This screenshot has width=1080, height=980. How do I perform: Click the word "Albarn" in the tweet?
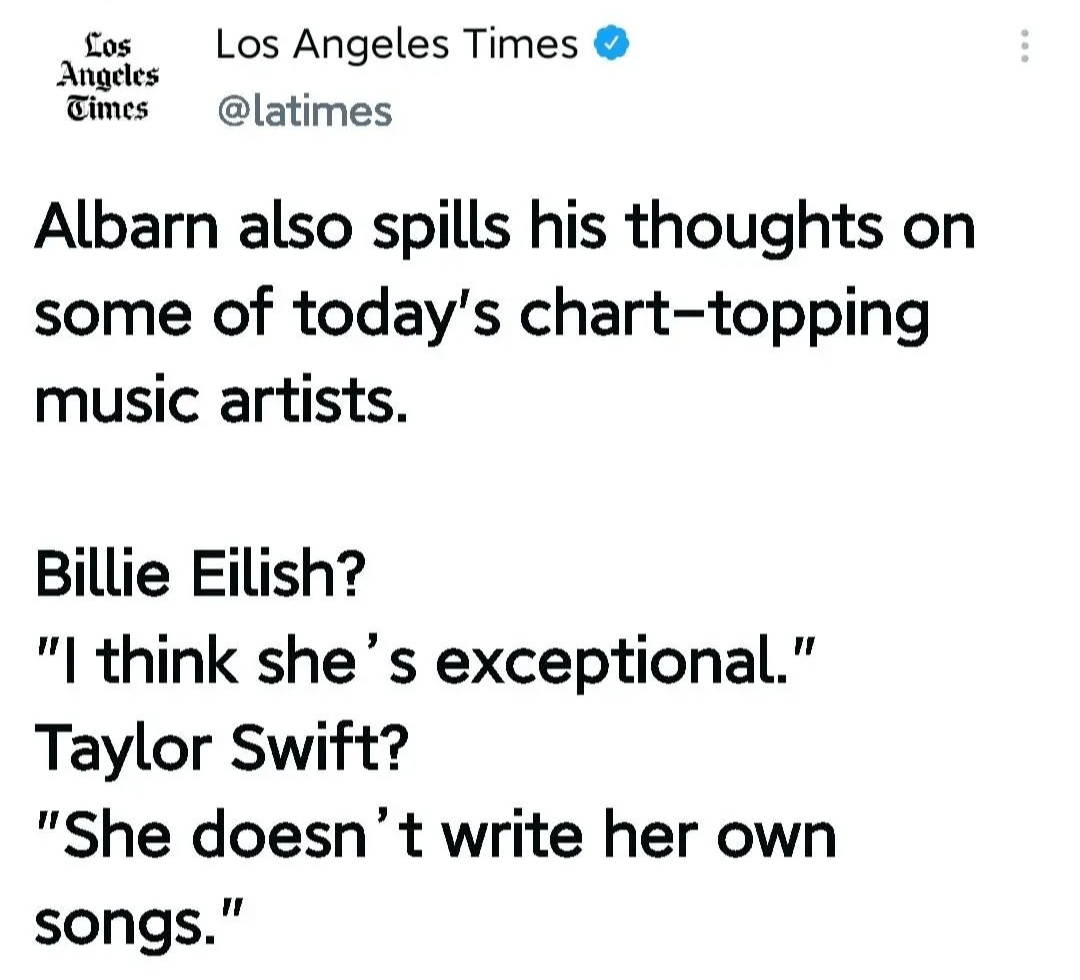click(x=126, y=228)
